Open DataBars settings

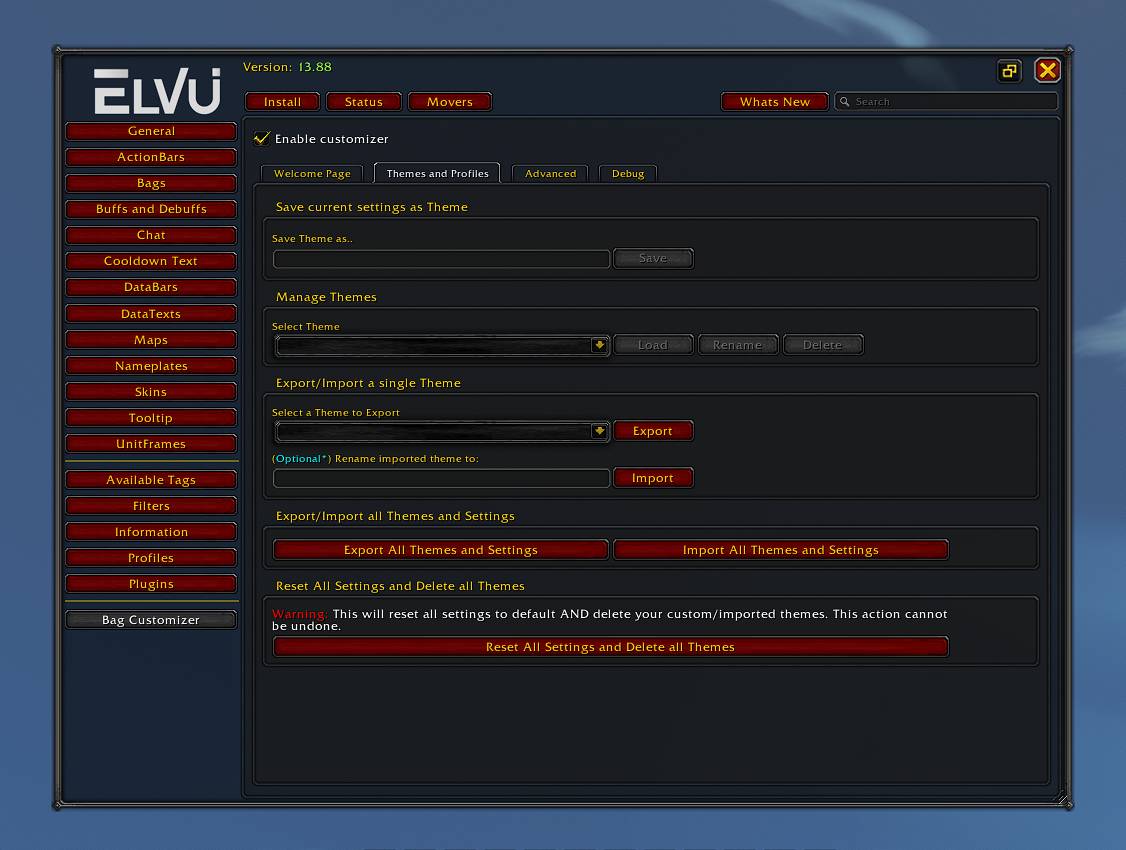click(x=151, y=287)
